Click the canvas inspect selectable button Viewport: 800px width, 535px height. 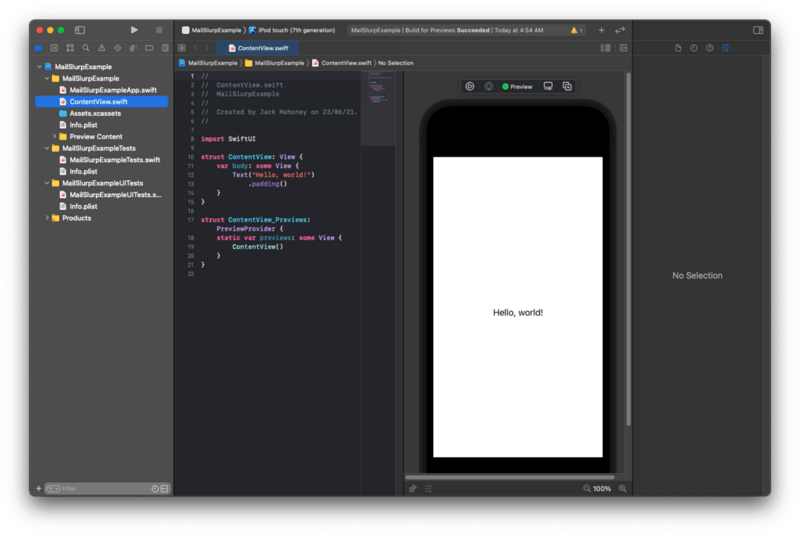[x=488, y=86]
